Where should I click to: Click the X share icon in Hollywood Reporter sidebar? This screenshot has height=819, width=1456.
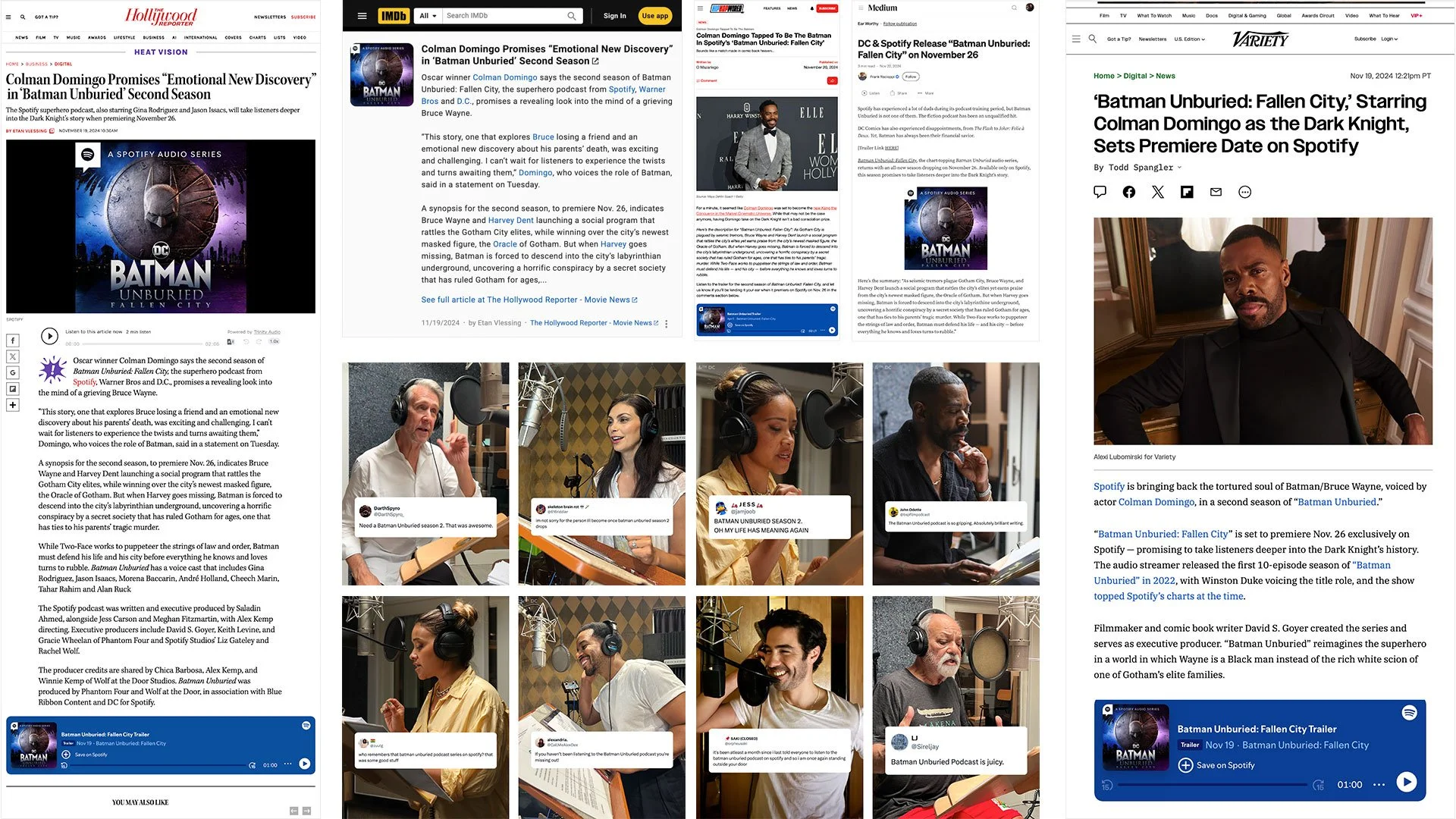coord(13,357)
